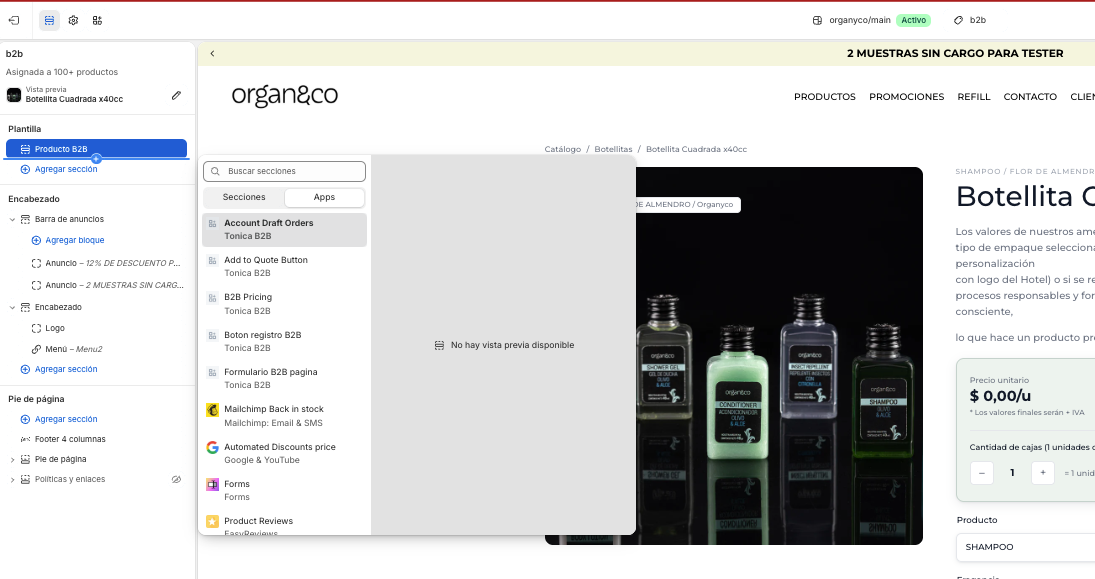This screenshot has height=579, width=1095.
Task: Click Agregar sección under Pie de página
Action: [66, 419]
